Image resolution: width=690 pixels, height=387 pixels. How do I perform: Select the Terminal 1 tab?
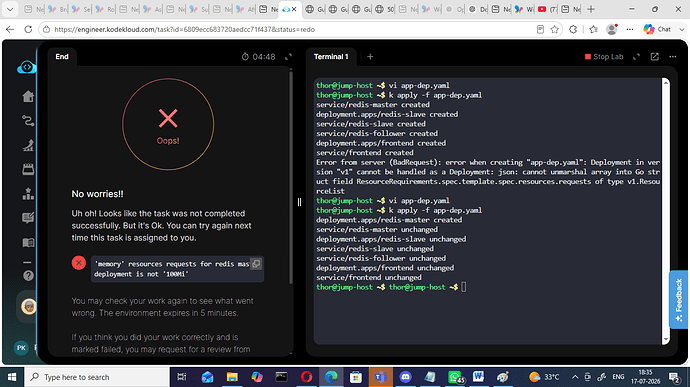331,57
